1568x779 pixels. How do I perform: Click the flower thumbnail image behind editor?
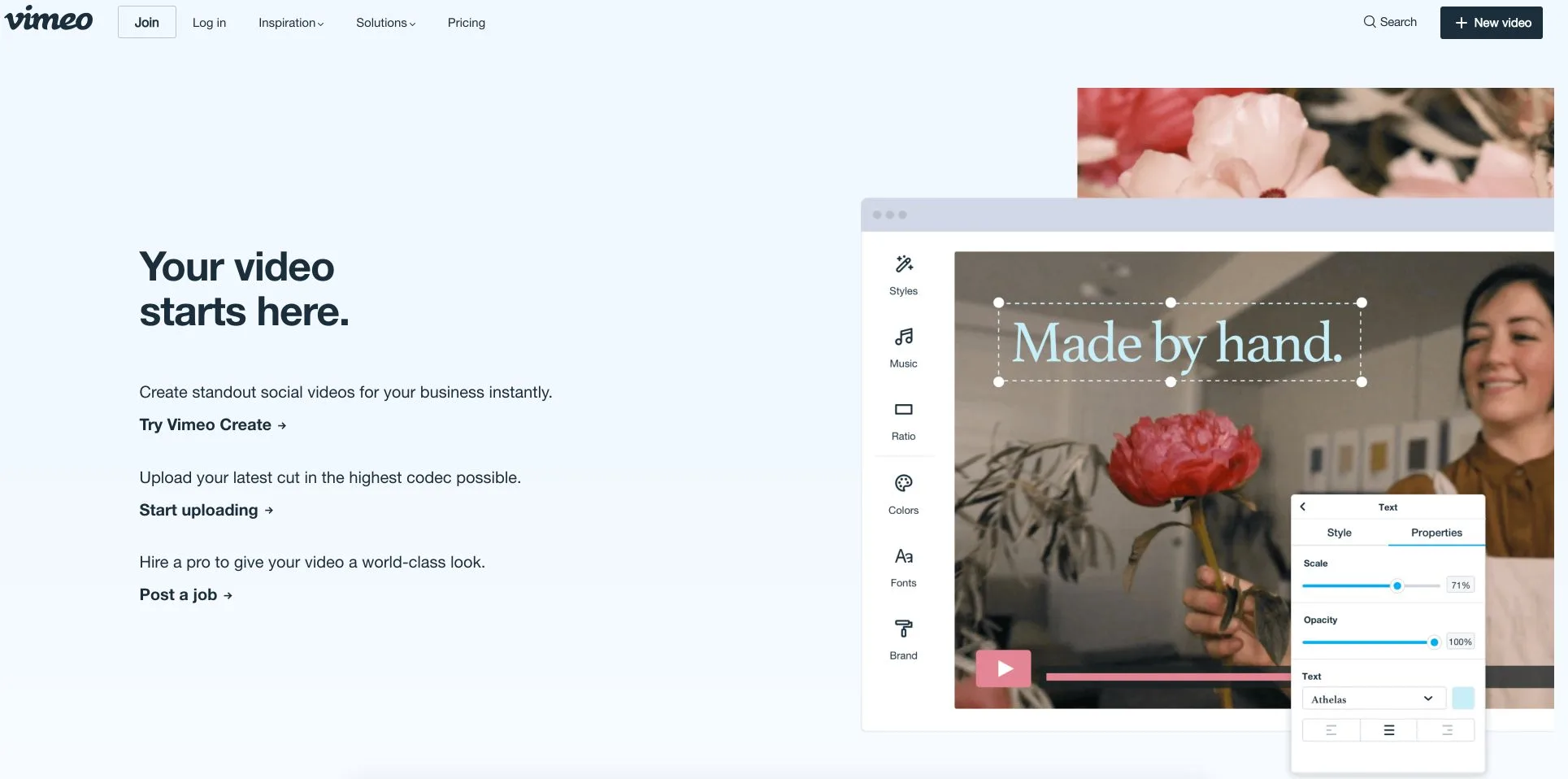(x=1315, y=142)
